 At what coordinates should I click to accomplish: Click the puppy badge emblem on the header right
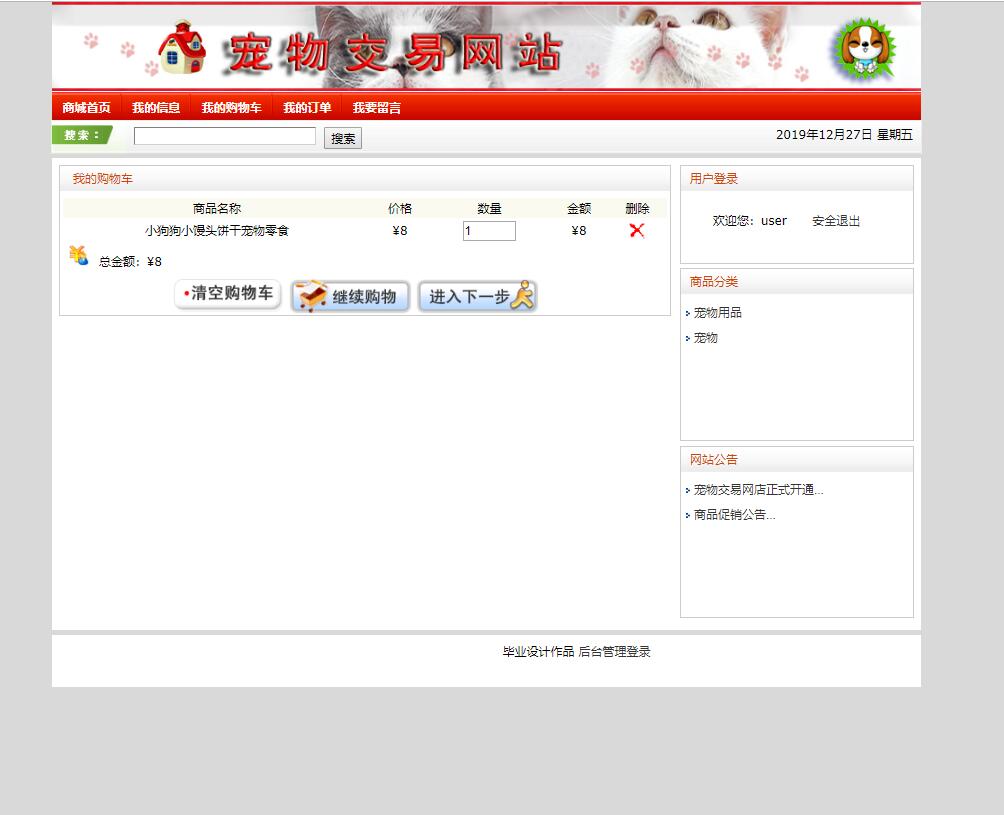[866, 46]
